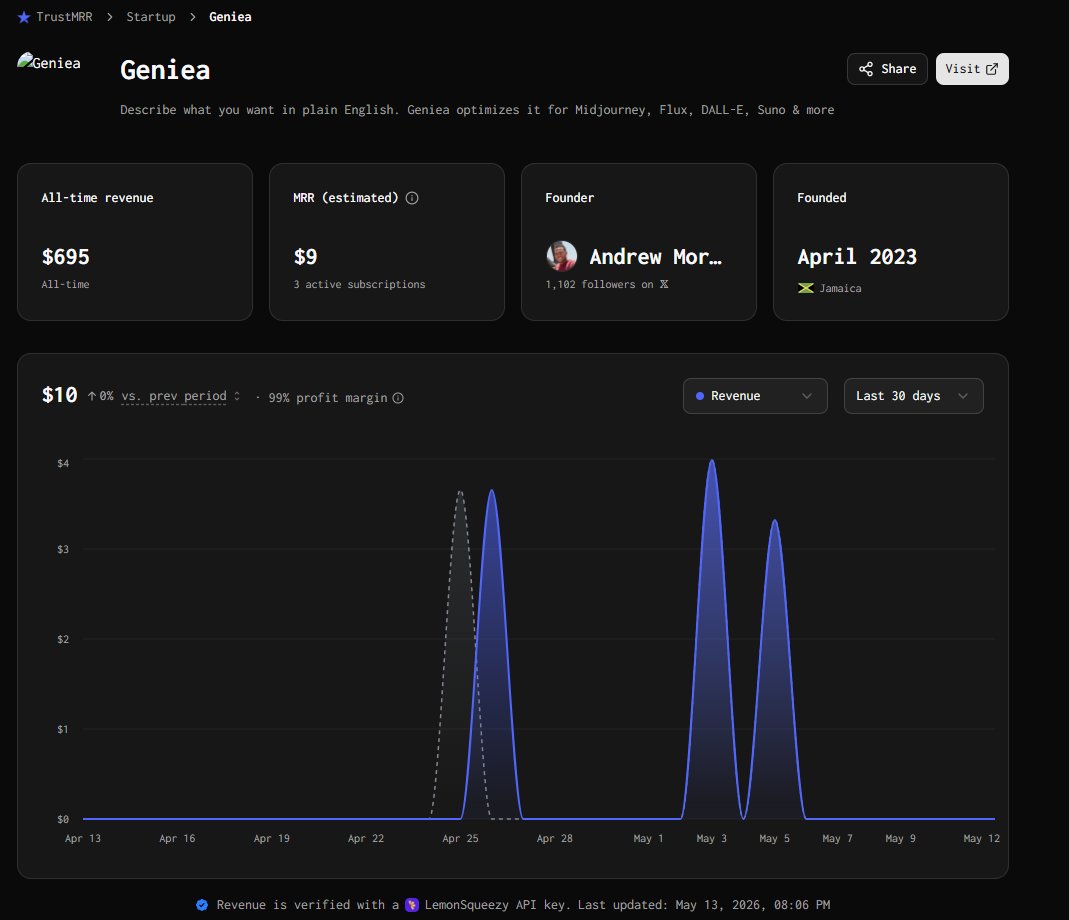Click the Jamaica country label

point(840,288)
